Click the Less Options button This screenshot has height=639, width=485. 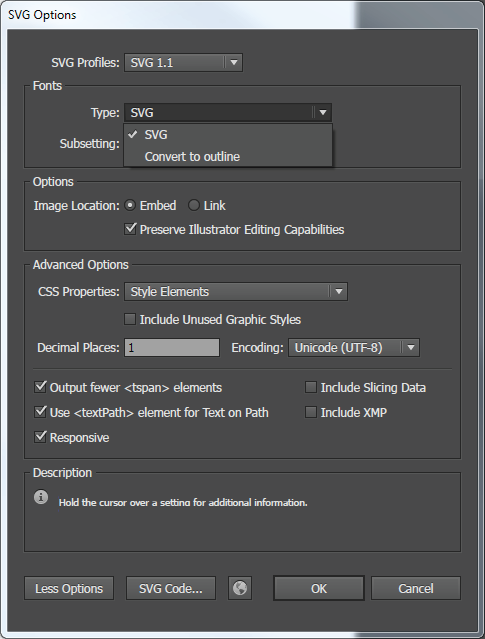(69, 588)
